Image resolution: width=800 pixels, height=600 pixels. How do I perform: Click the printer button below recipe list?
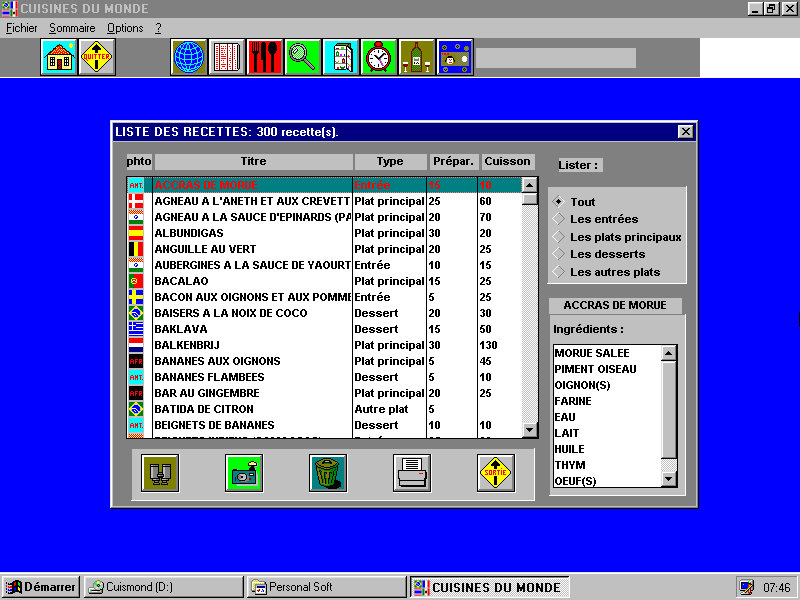(x=411, y=473)
